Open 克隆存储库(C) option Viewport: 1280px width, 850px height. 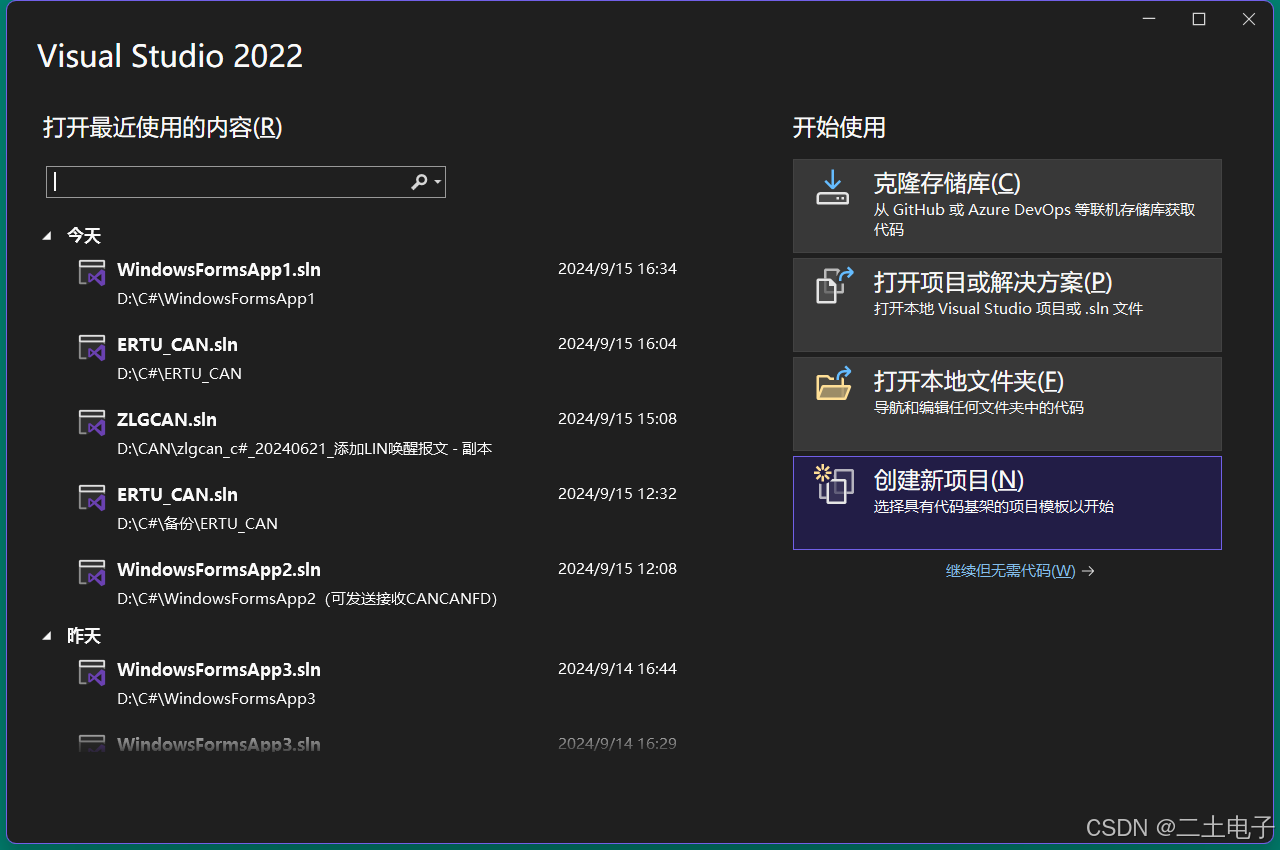tap(1007, 206)
